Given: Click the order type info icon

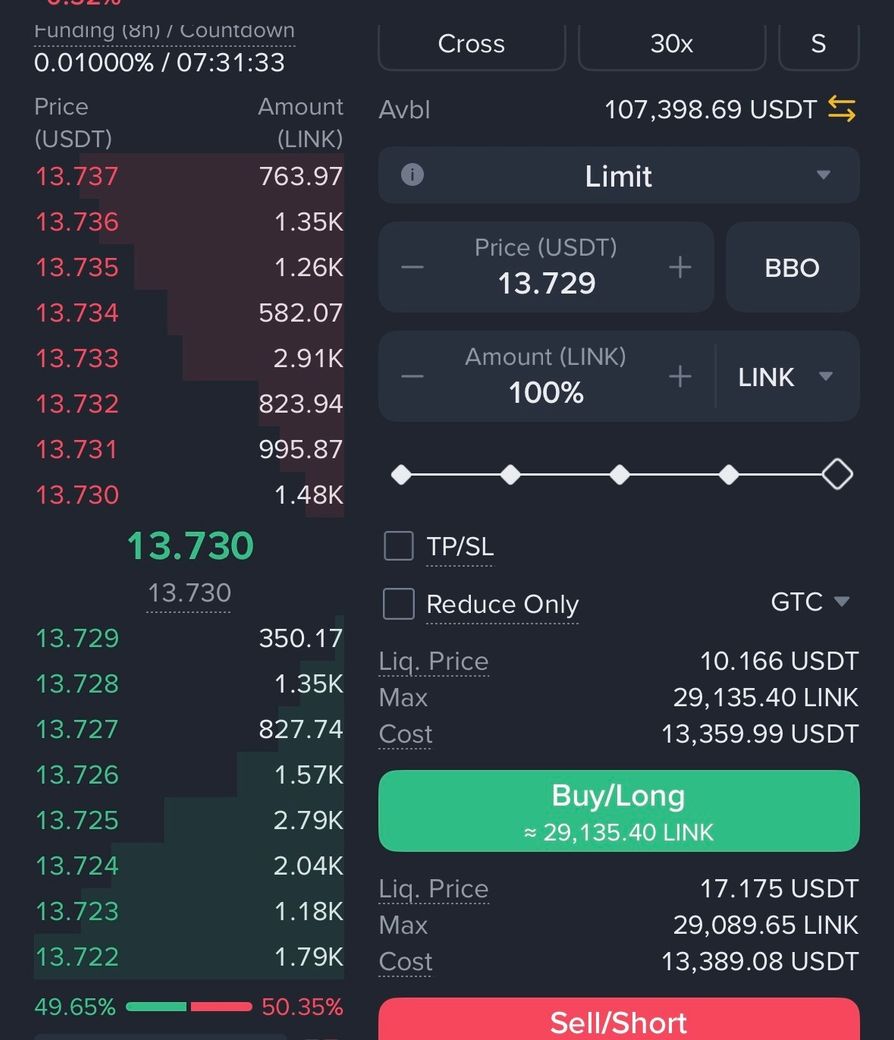Looking at the screenshot, I should coord(412,175).
